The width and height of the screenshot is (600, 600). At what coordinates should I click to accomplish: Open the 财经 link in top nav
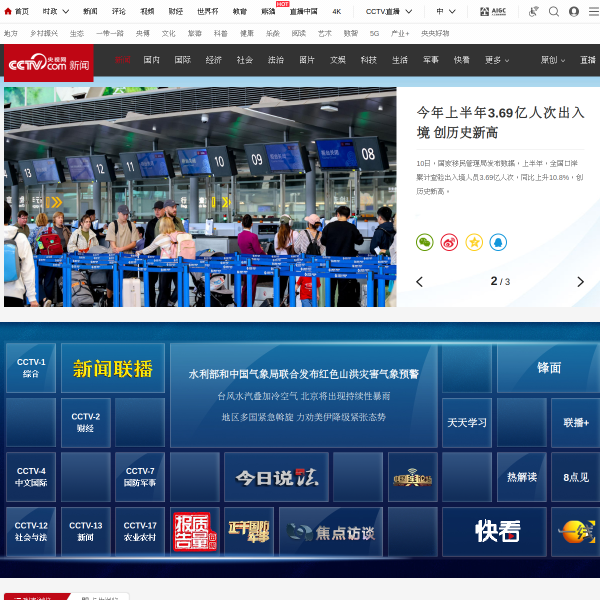pyautogui.click(x=176, y=11)
